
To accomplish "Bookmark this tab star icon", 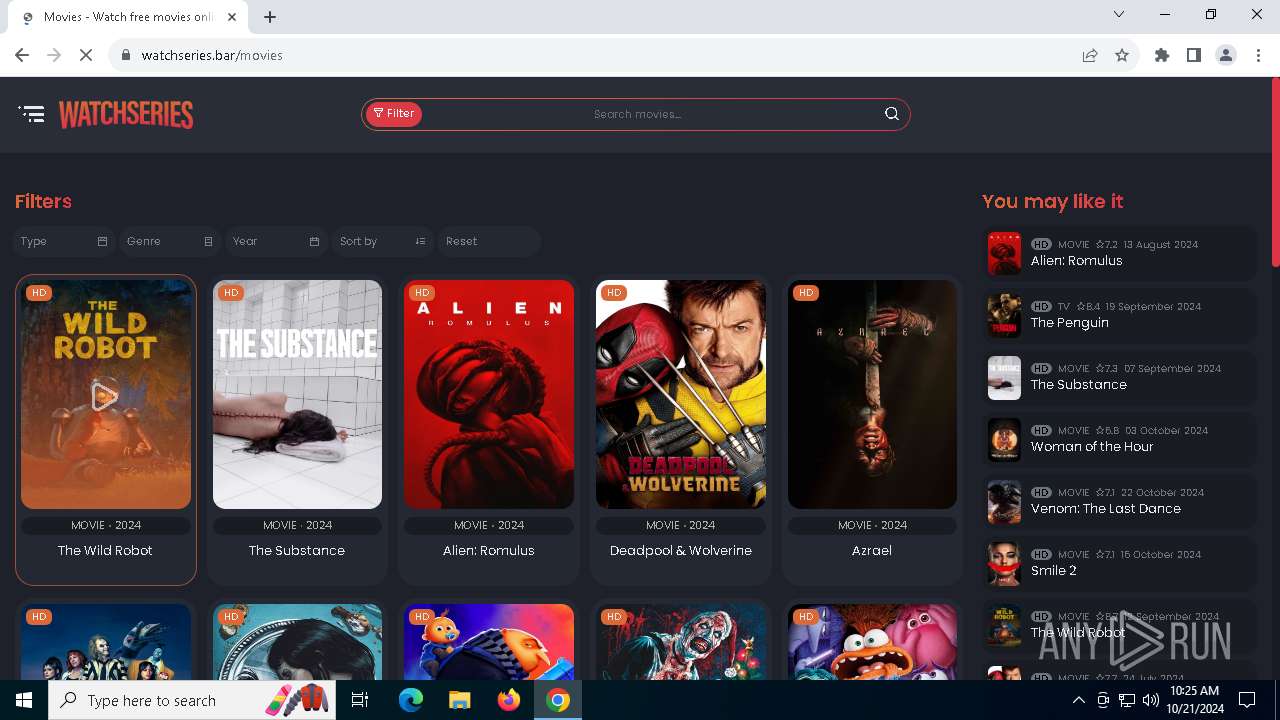I will [x=1122, y=55].
